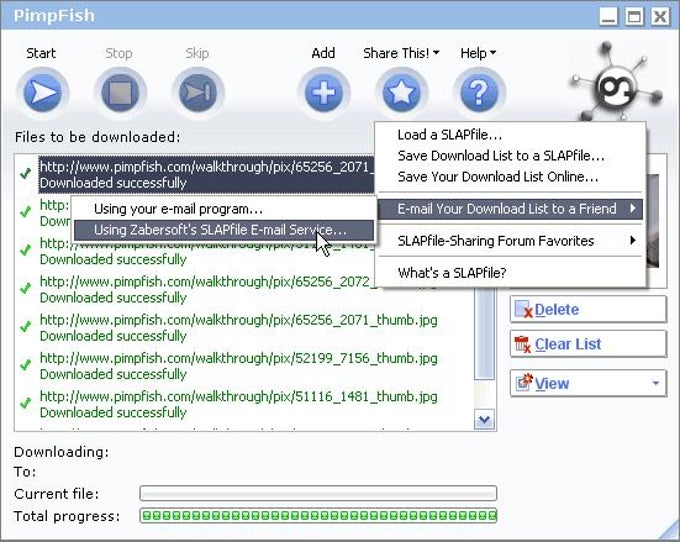Click checkmark beside 65256_2072 entry
This screenshot has width=680, height=542.
tap(25, 288)
